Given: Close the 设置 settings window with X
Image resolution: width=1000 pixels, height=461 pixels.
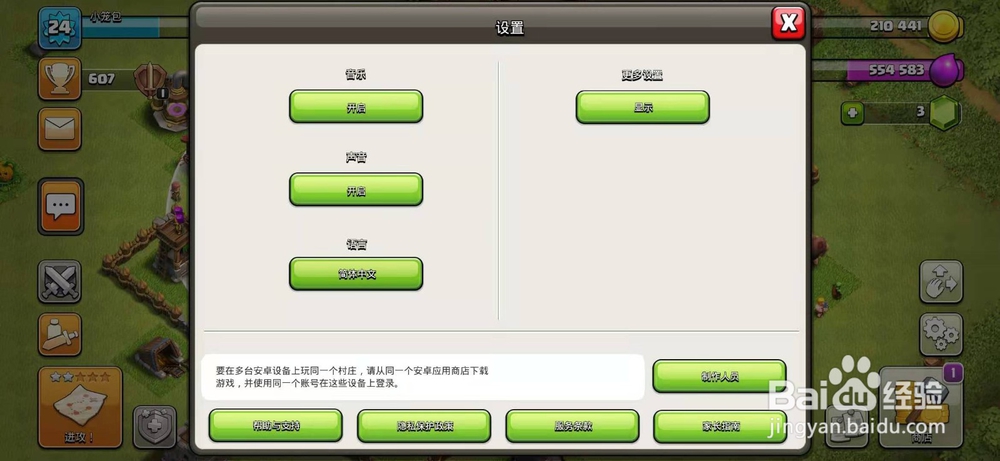Looking at the screenshot, I should point(788,24).
